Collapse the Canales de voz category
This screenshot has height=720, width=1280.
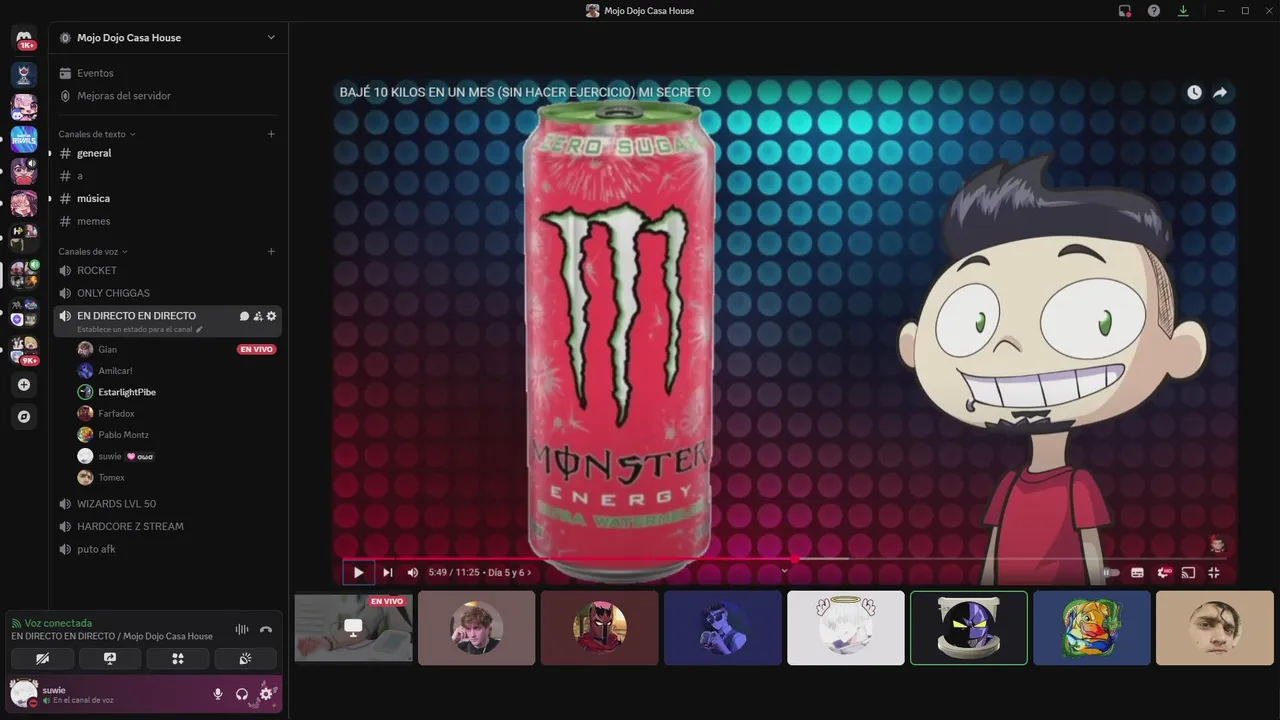click(93, 251)
